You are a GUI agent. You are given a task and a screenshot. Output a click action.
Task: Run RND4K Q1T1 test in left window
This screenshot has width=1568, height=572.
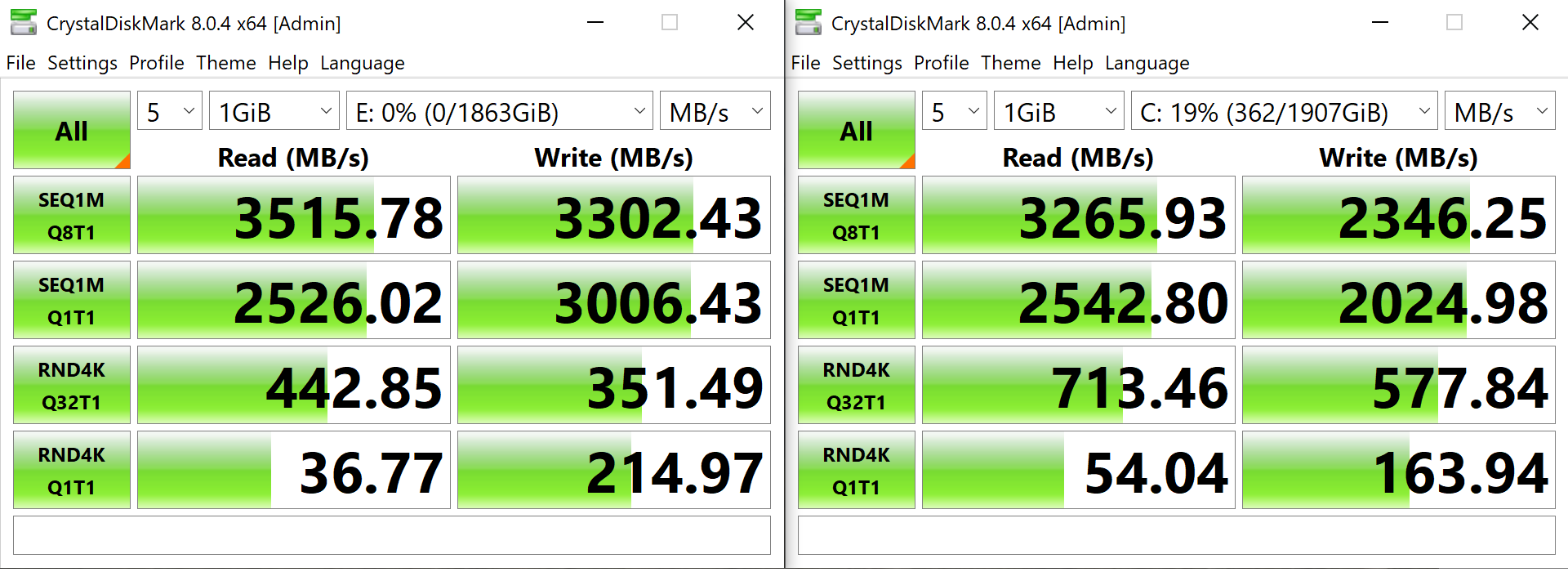[x=72, y=470]
